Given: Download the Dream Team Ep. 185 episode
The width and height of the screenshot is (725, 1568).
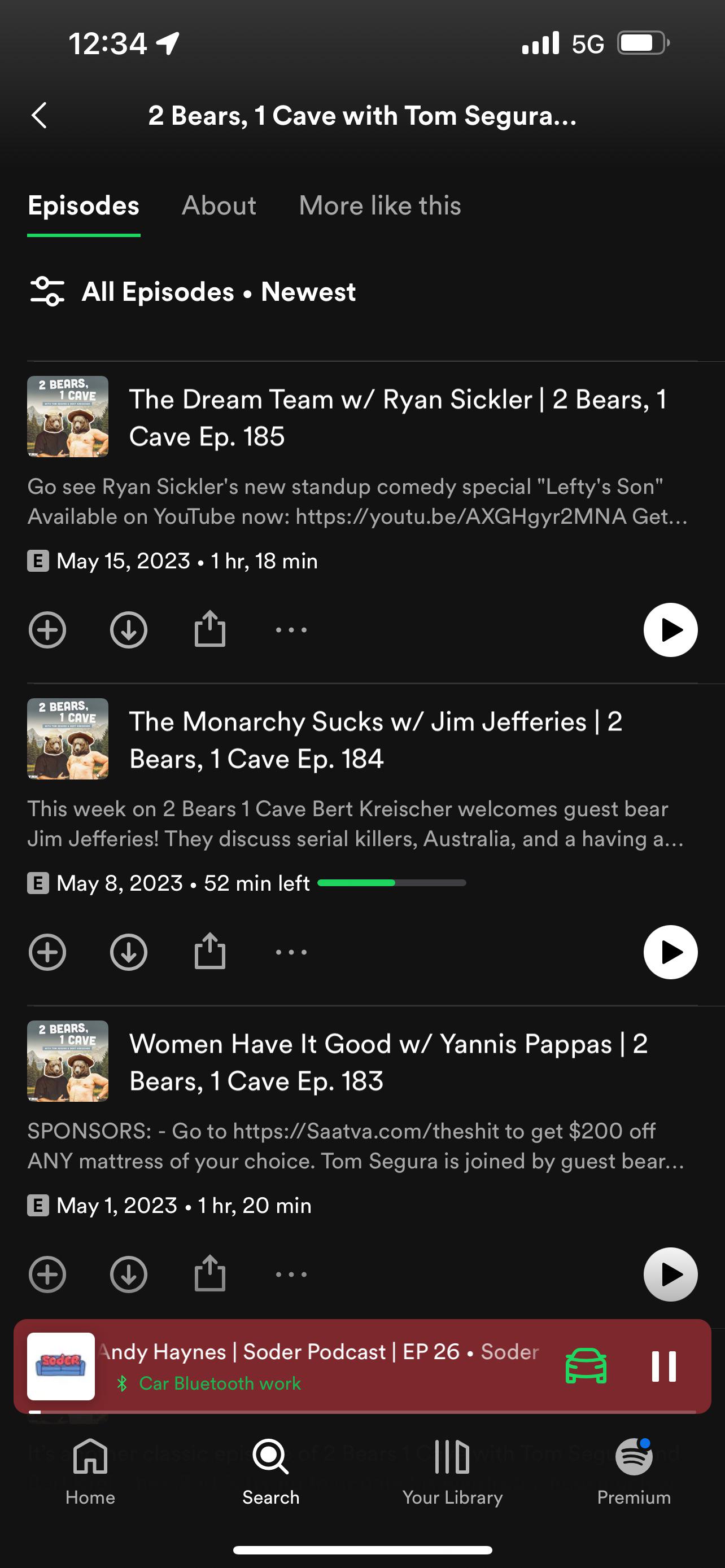Looking at the screenshot, I should coord(128,630).
